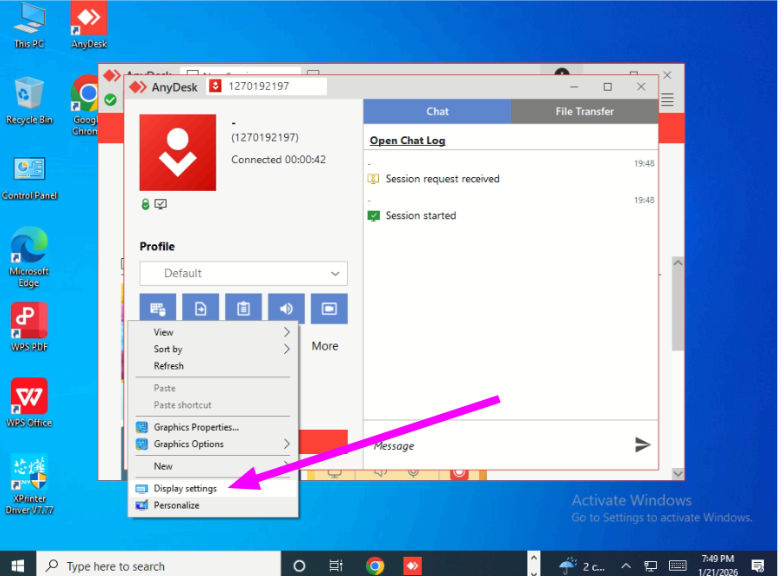Click network icon in system tray
Screen dimensions: 781x576
[x=651, y=566]
